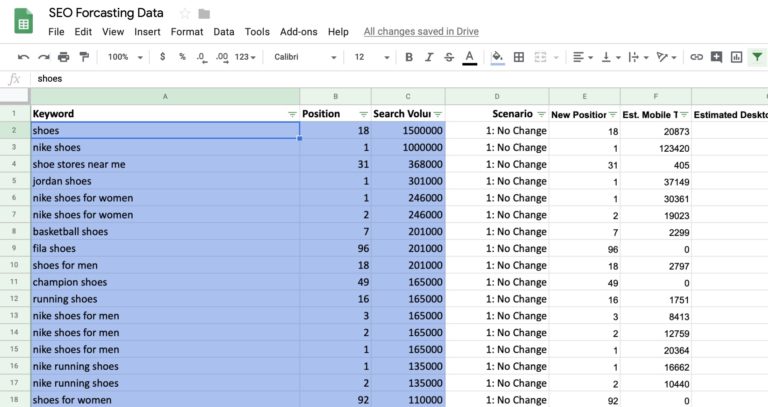Open the vertical align dropdown

coord(611,57)
